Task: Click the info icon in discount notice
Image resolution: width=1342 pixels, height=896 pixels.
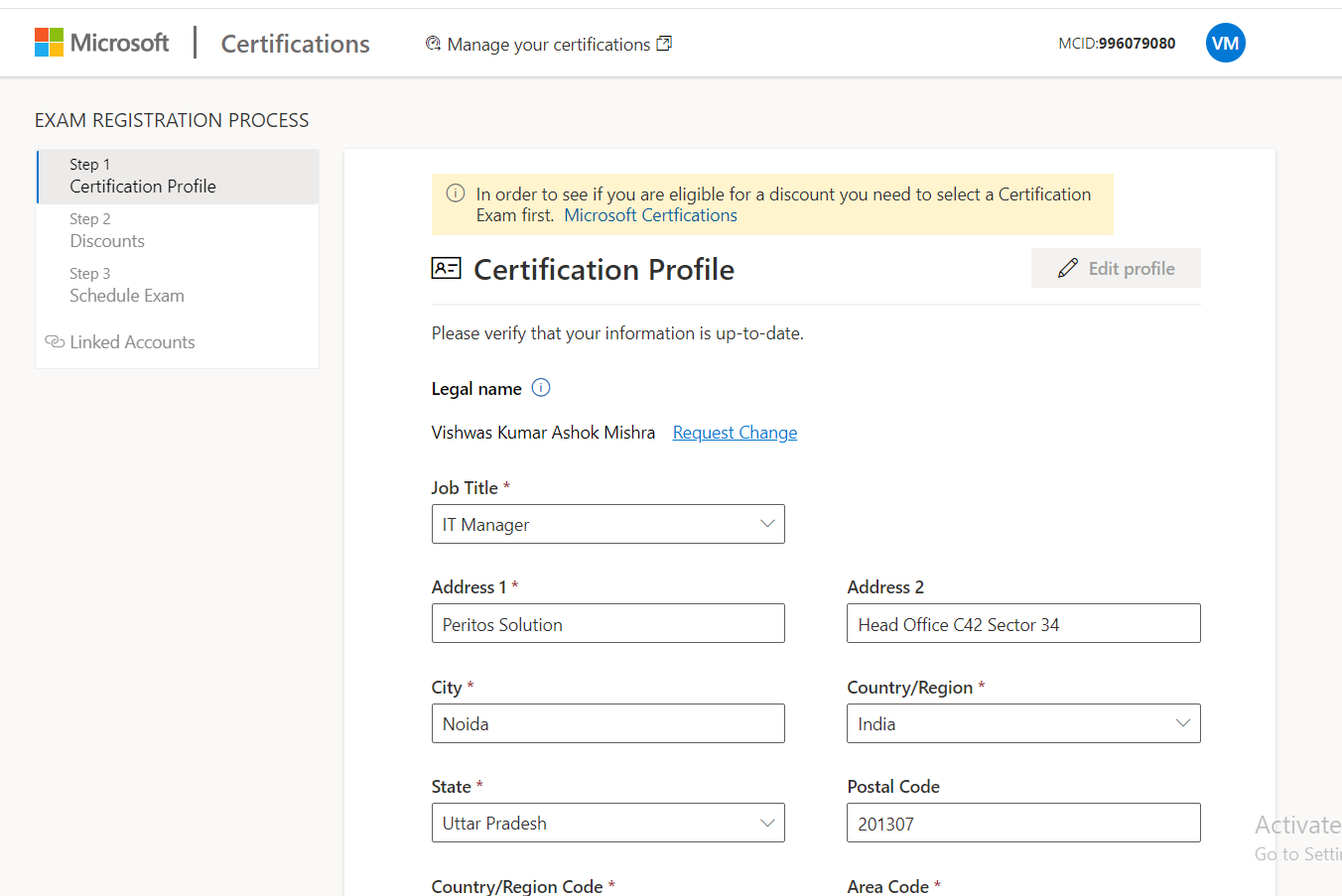Action: (456, 193)
